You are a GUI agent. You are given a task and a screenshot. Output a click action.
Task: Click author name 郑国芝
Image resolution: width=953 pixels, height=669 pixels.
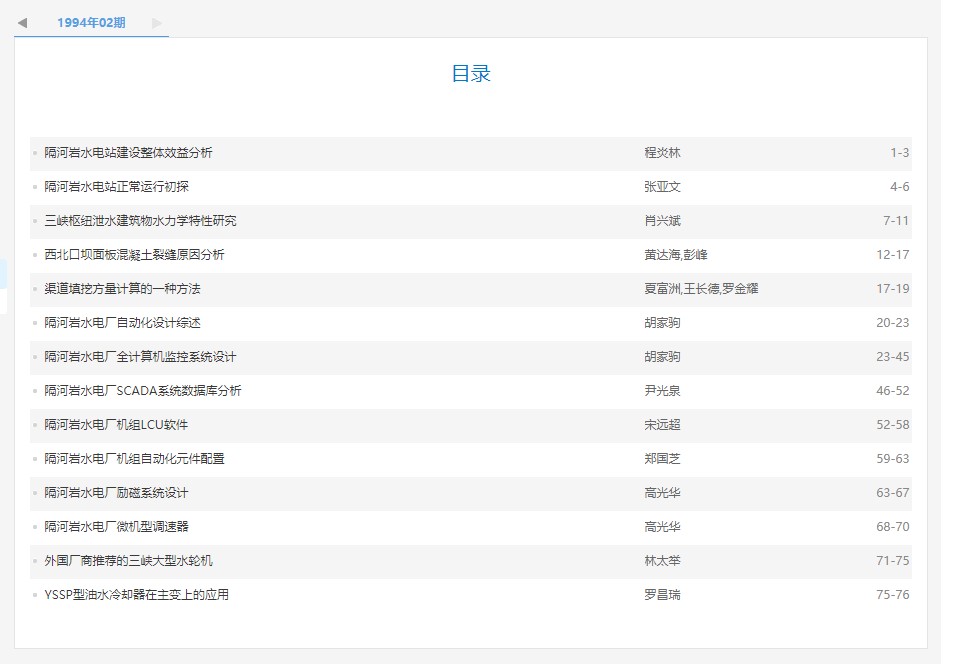pos(662,459)
